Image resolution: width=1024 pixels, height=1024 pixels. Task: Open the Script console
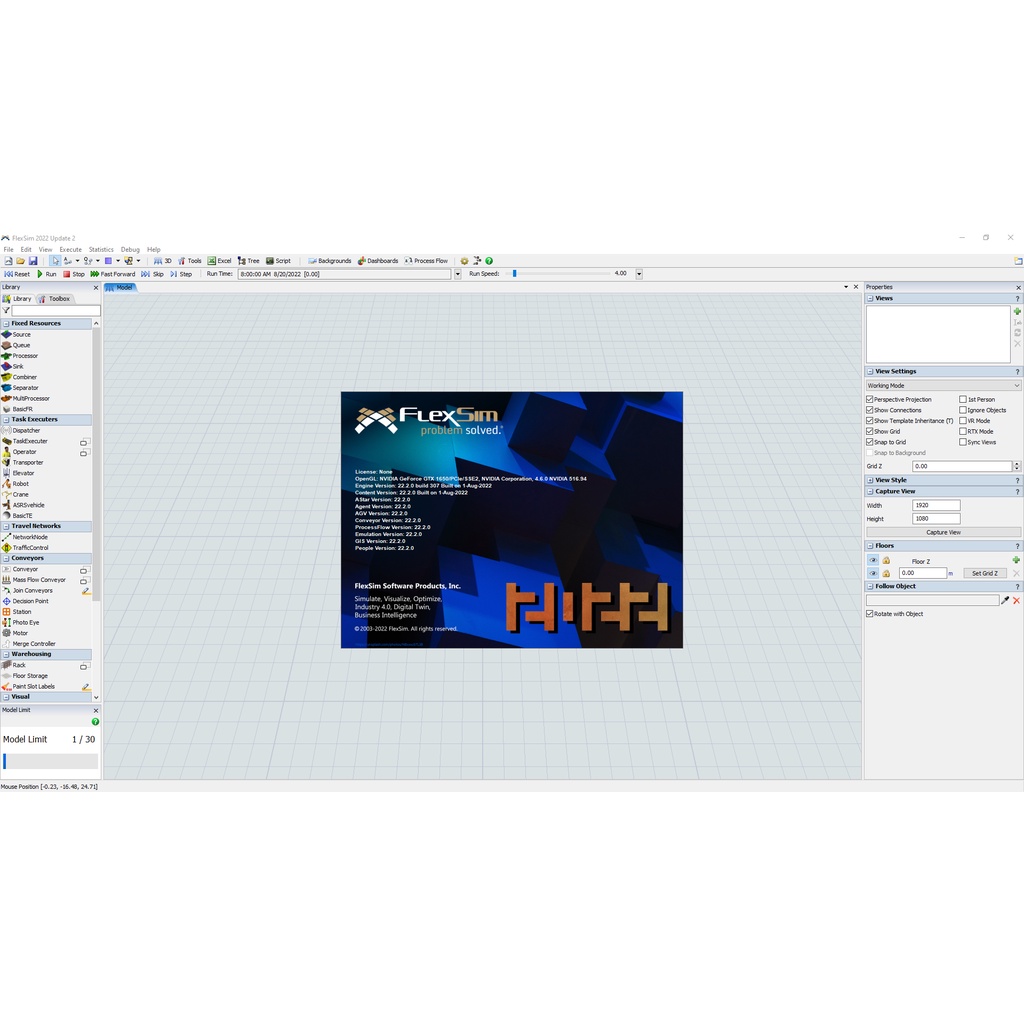point(278,261)
